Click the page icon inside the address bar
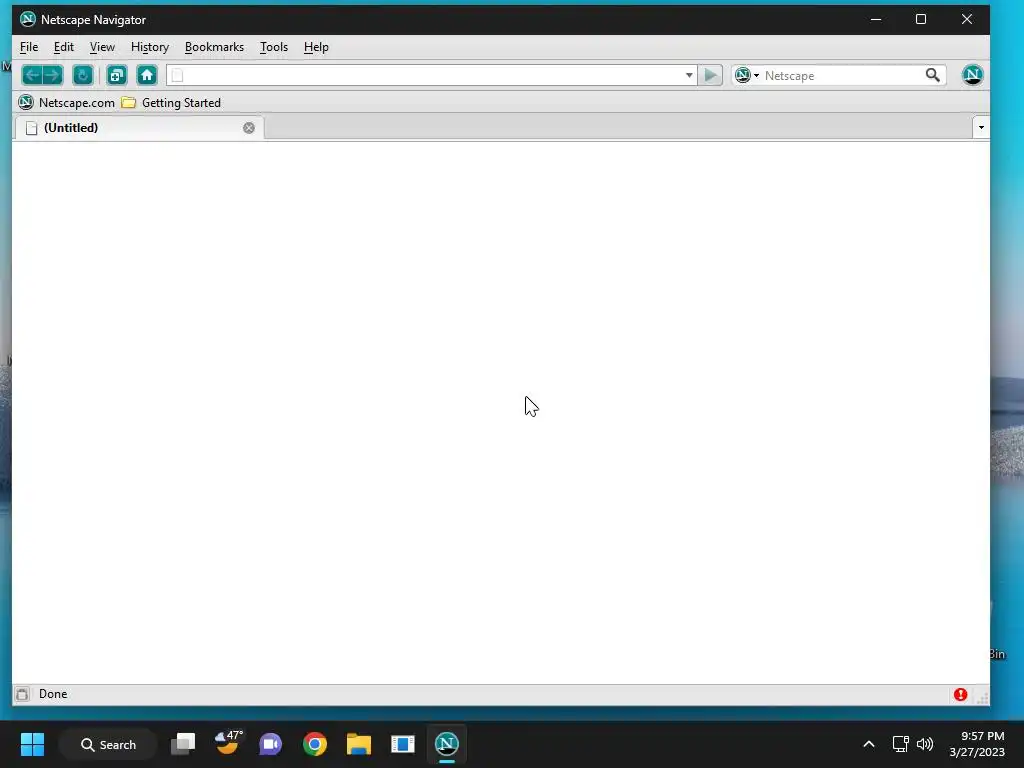 (x=178, y=75)
